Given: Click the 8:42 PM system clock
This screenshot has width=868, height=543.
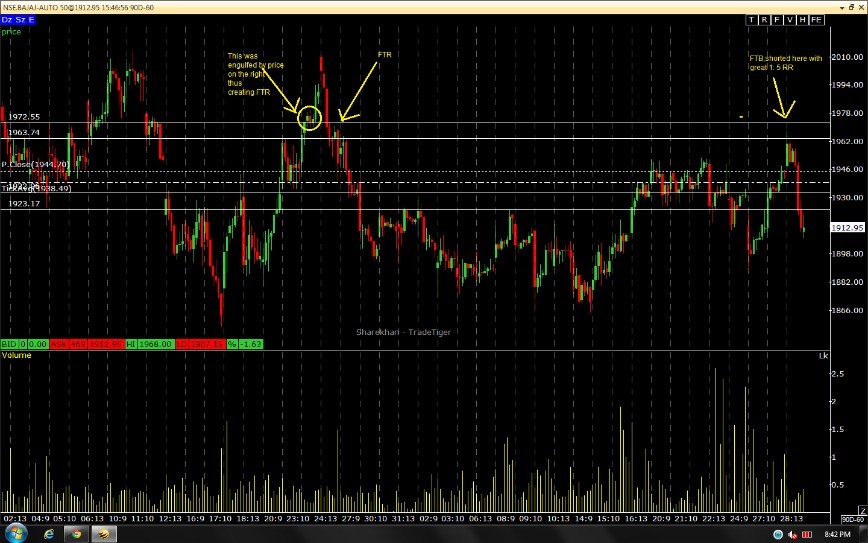Looking at the screenshot, I should pyautogui.click(x=837, y=535).
